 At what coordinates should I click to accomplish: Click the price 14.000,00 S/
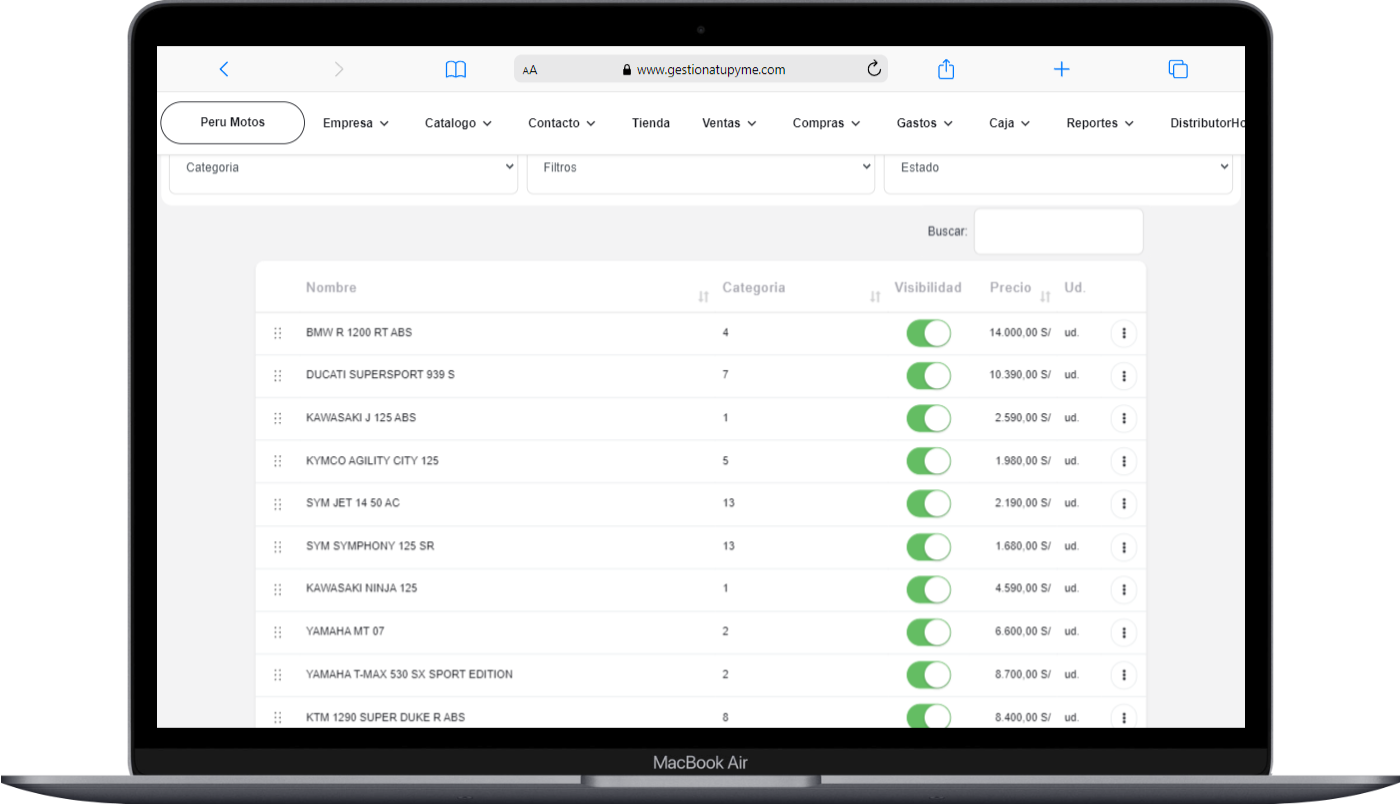click(1020, 333)
